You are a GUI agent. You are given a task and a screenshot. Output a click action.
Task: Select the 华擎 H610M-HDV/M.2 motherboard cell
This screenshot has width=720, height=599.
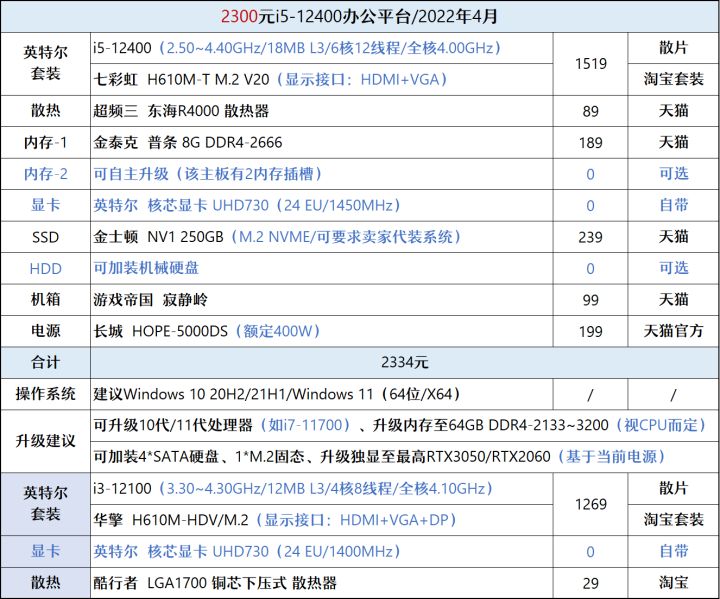click(x=321, y=520)
